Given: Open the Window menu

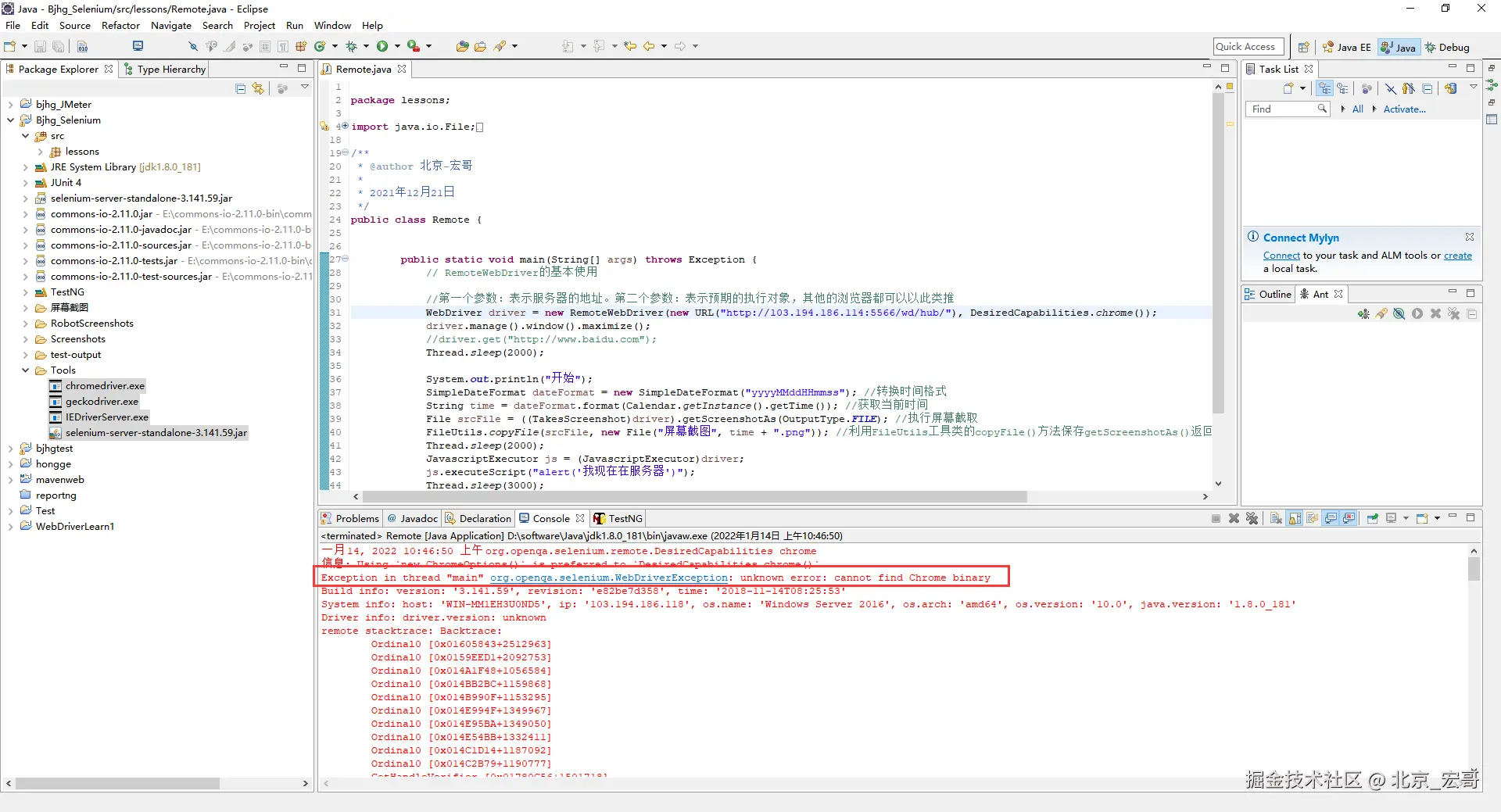Looking at the screenshot, I should coord(332,26).
